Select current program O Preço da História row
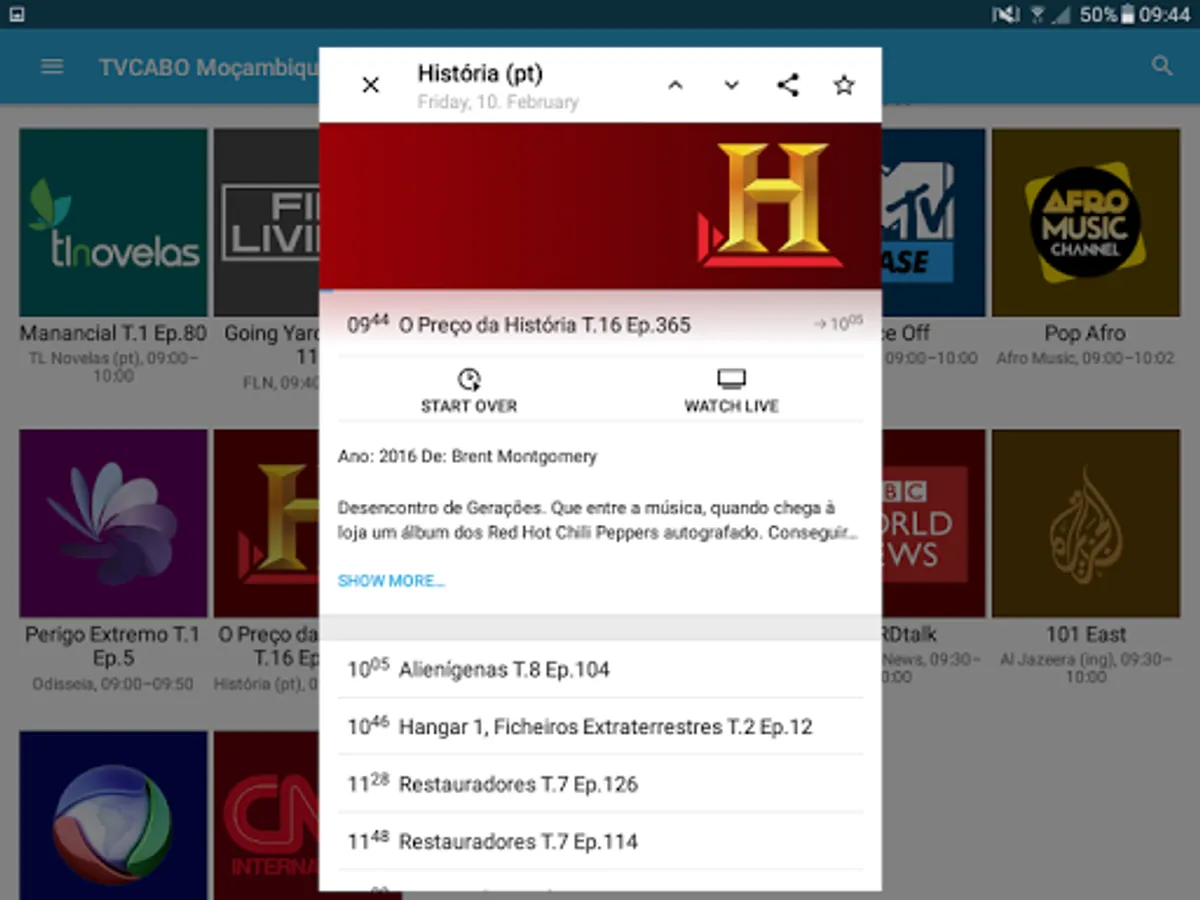Viewport: 1200px width, 900px height. (x=600, y=324)
